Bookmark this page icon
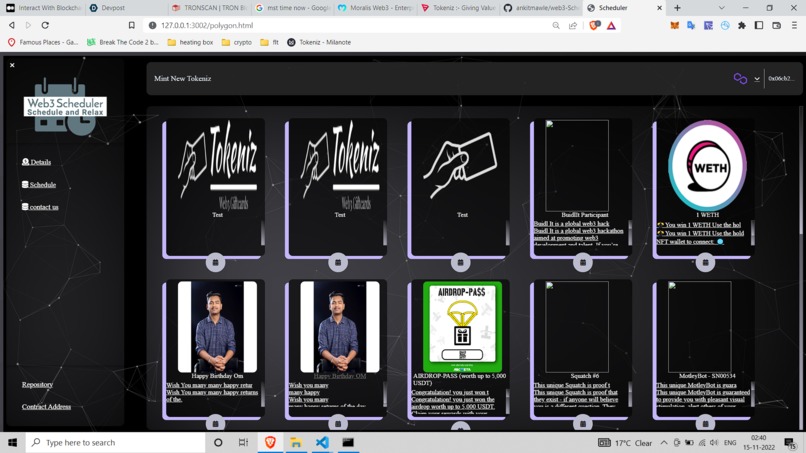806x453 pixels. [132, 25]
